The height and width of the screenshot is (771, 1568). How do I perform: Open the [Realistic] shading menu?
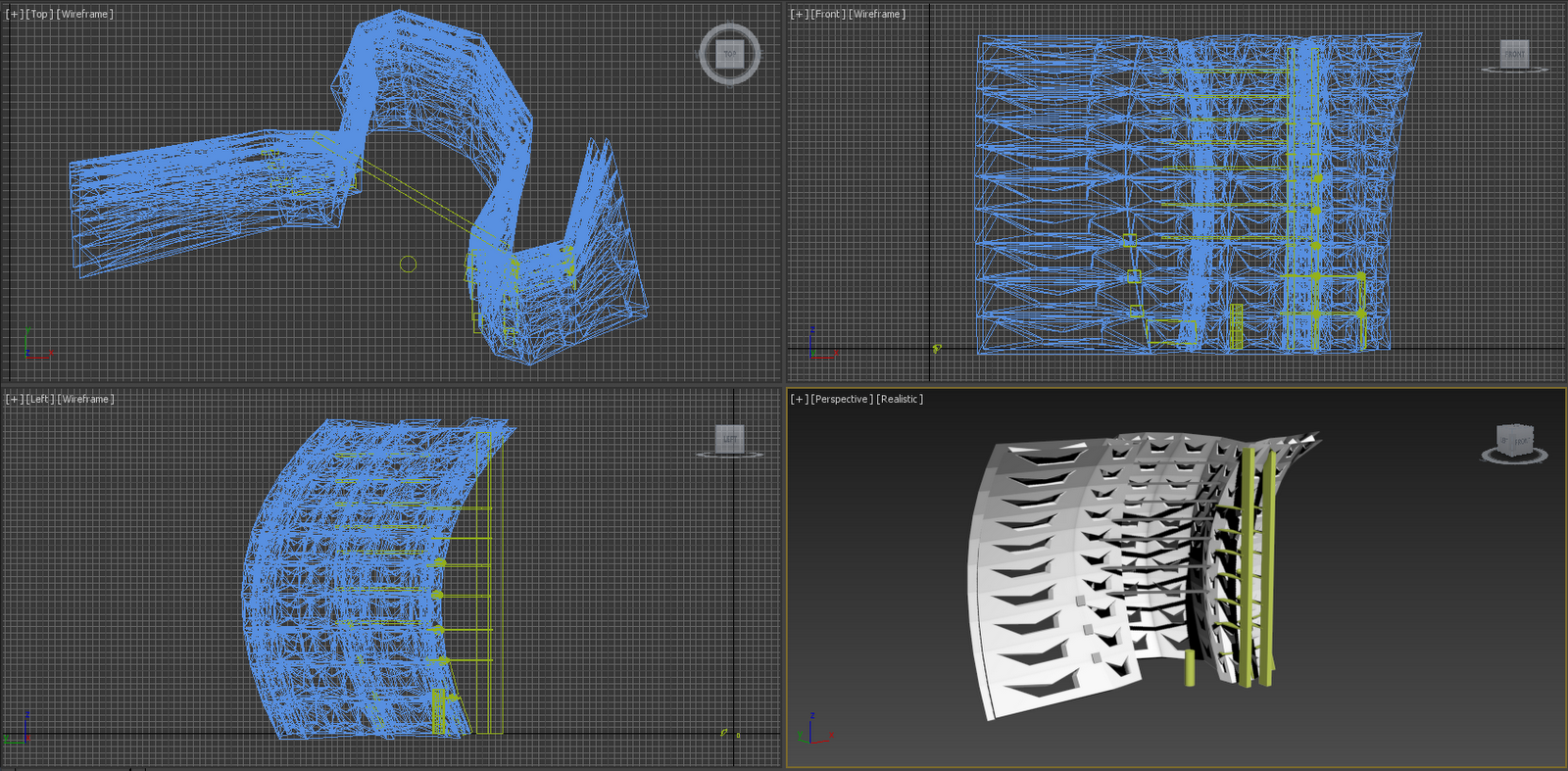pos(900,399)
